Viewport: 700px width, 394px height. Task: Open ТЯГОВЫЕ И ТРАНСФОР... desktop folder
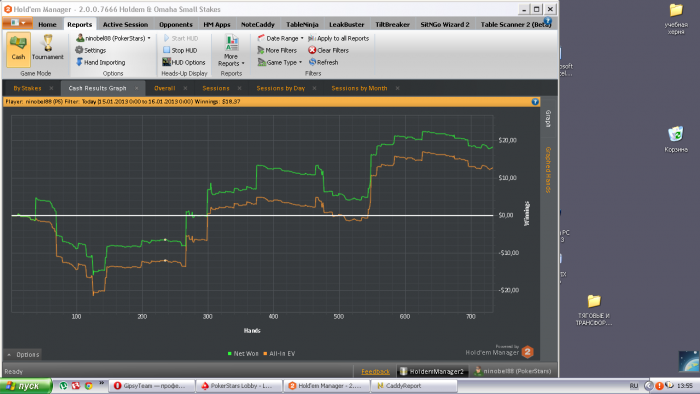tap(594, 310)
